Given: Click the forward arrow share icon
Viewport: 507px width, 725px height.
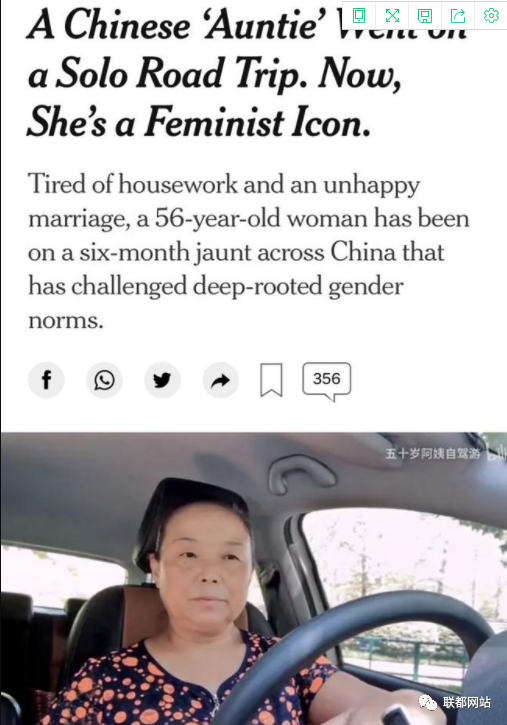Looking at the screenshot, I should (220, 380).
